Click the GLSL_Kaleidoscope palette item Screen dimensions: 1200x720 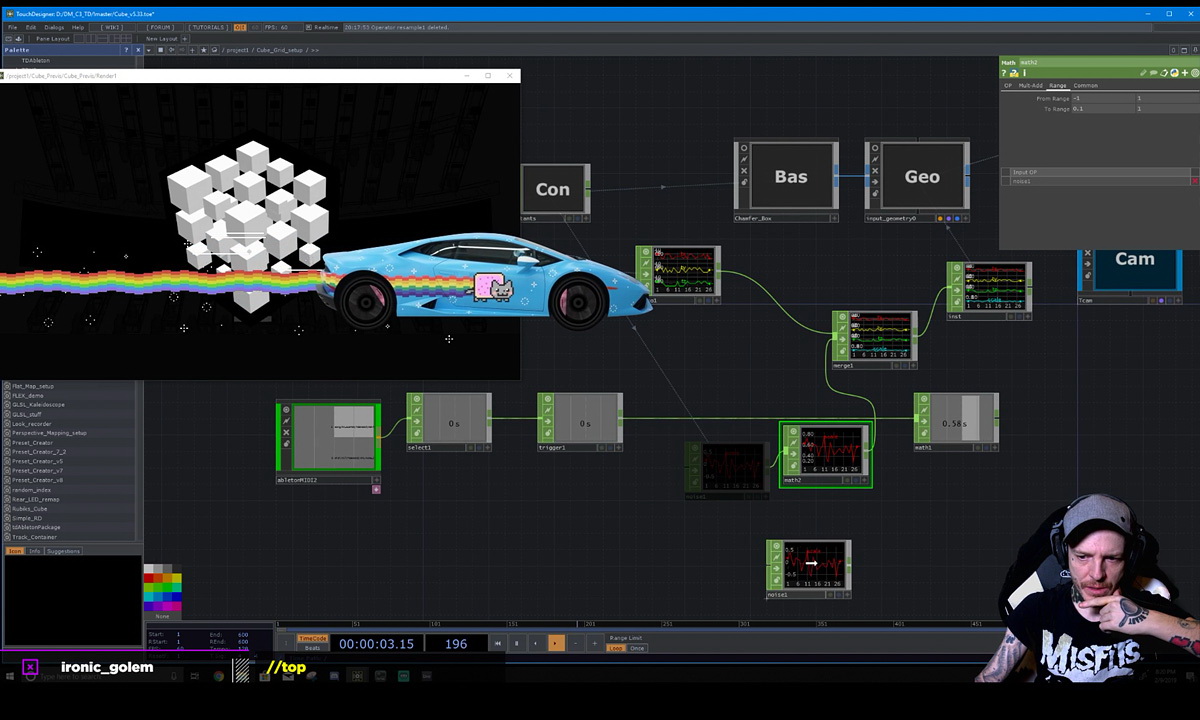(x=39, y=405)
